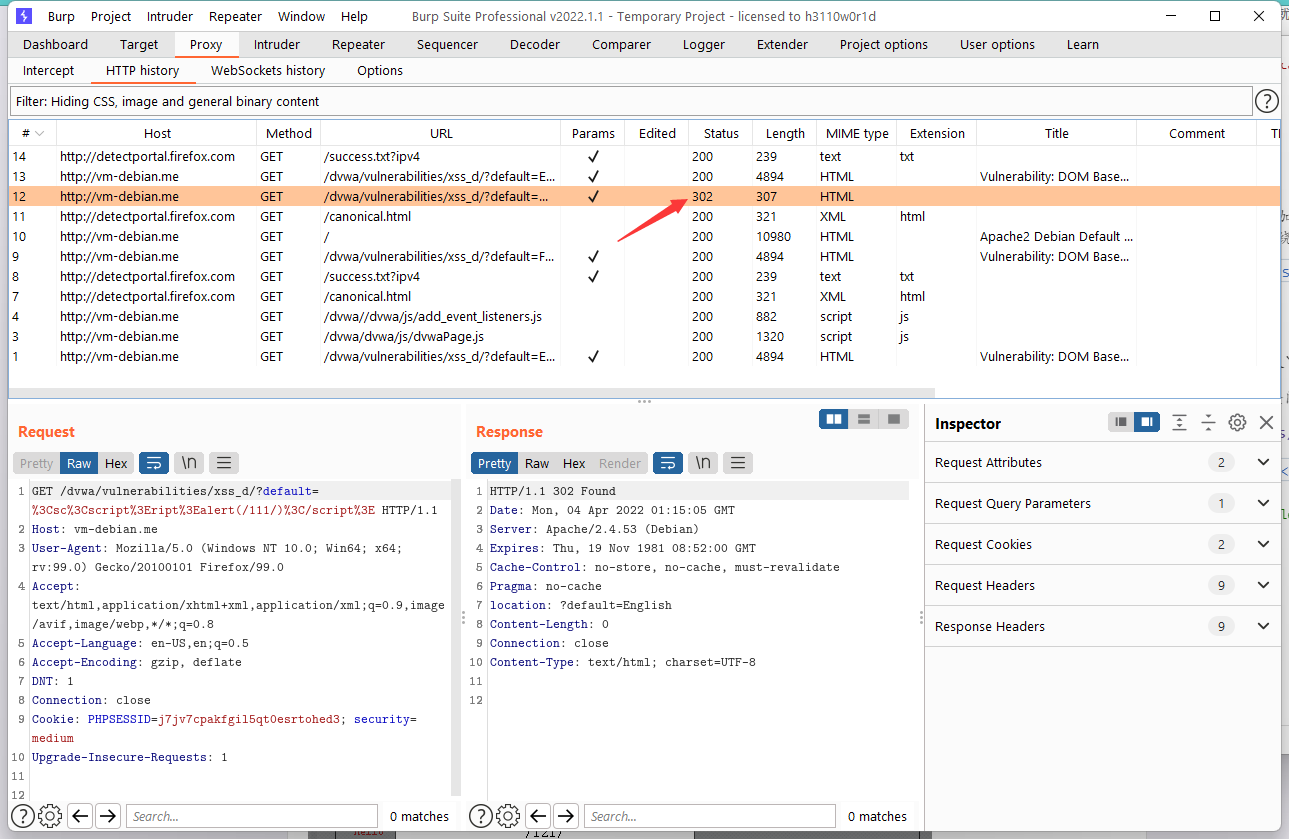Select combined tabbed layout icon

894,419
